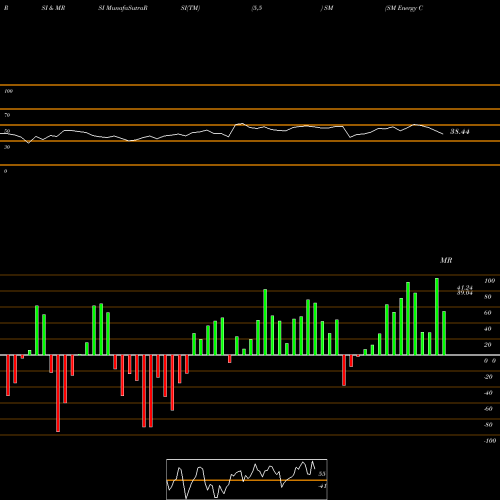Click the 80 label on MR axis

click(487, 297)
